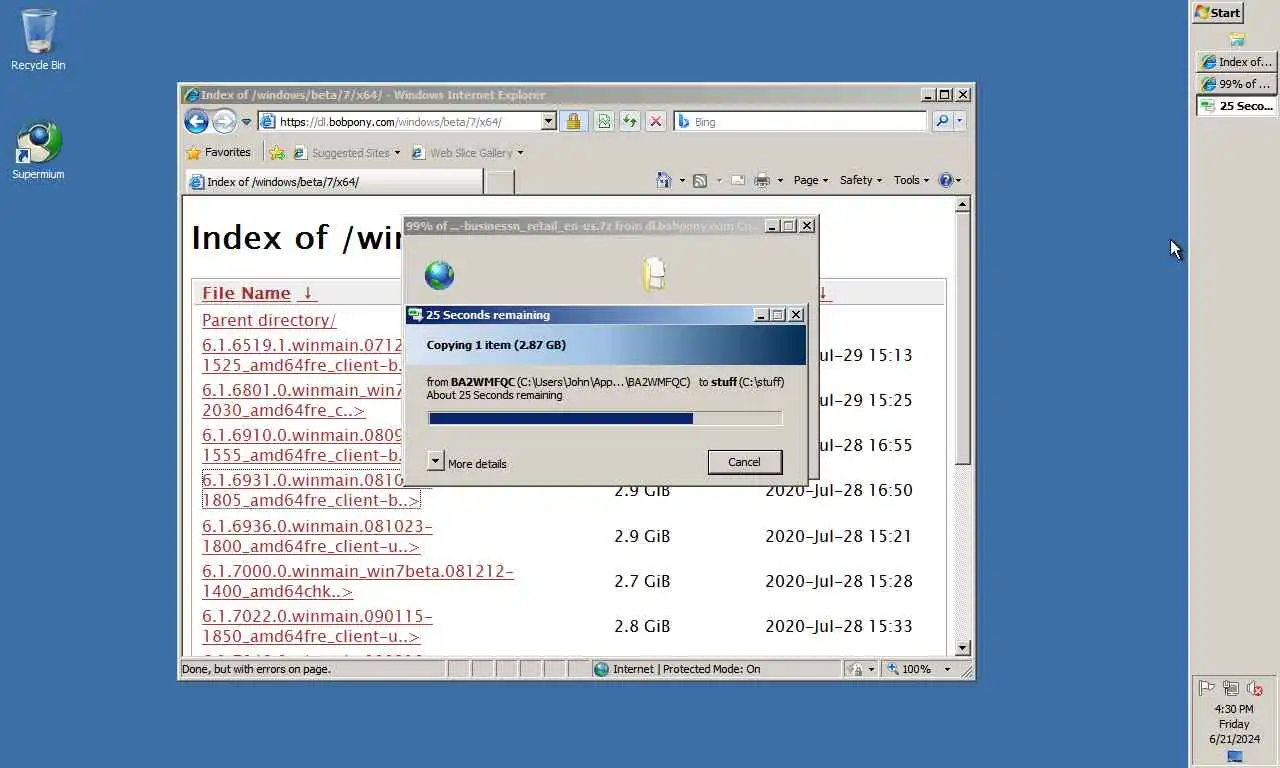Open the 6.1.6801.0.winmain_win7 file link
The image size is (1280, 768).
302,400
